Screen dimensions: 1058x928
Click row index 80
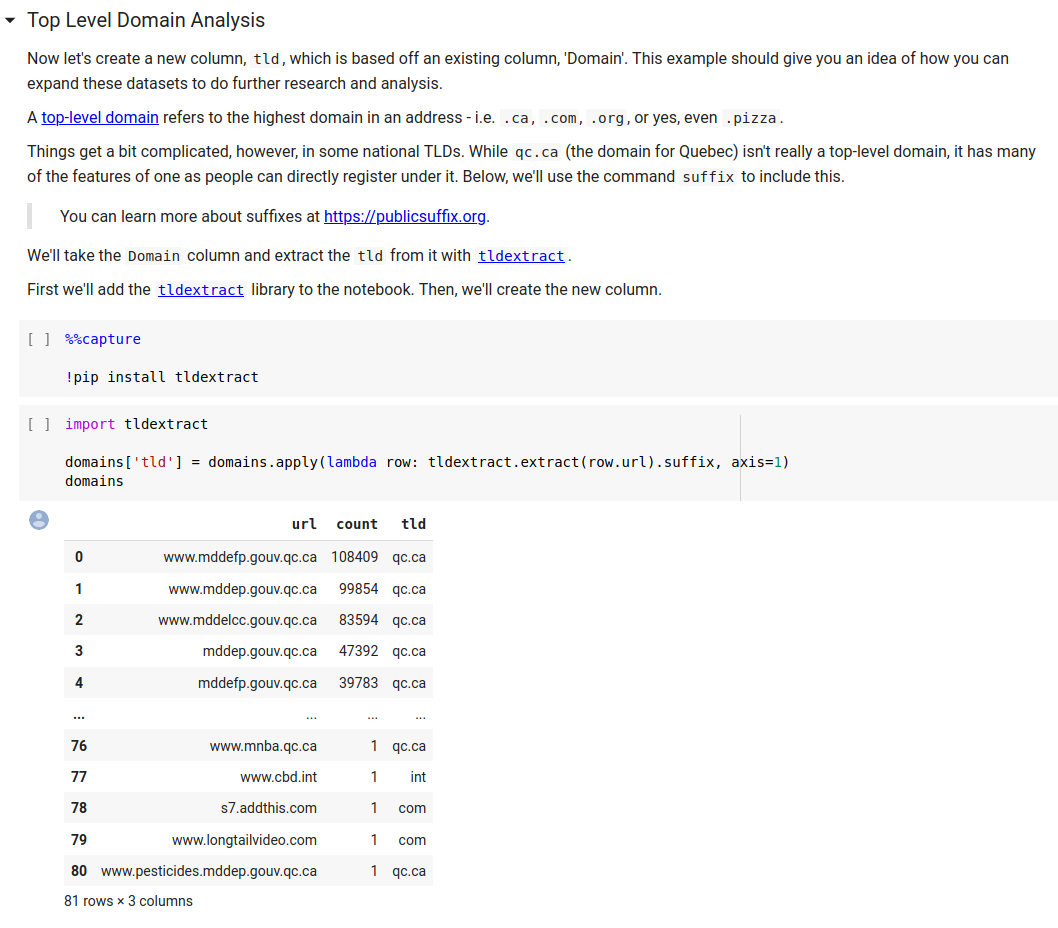(x=79, y=871)
